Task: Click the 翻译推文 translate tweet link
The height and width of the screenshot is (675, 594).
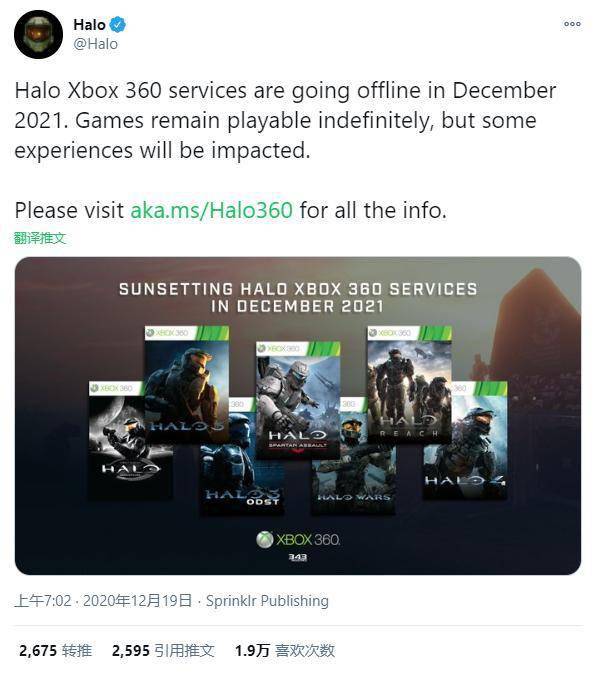Action: [x=40, y=238]
